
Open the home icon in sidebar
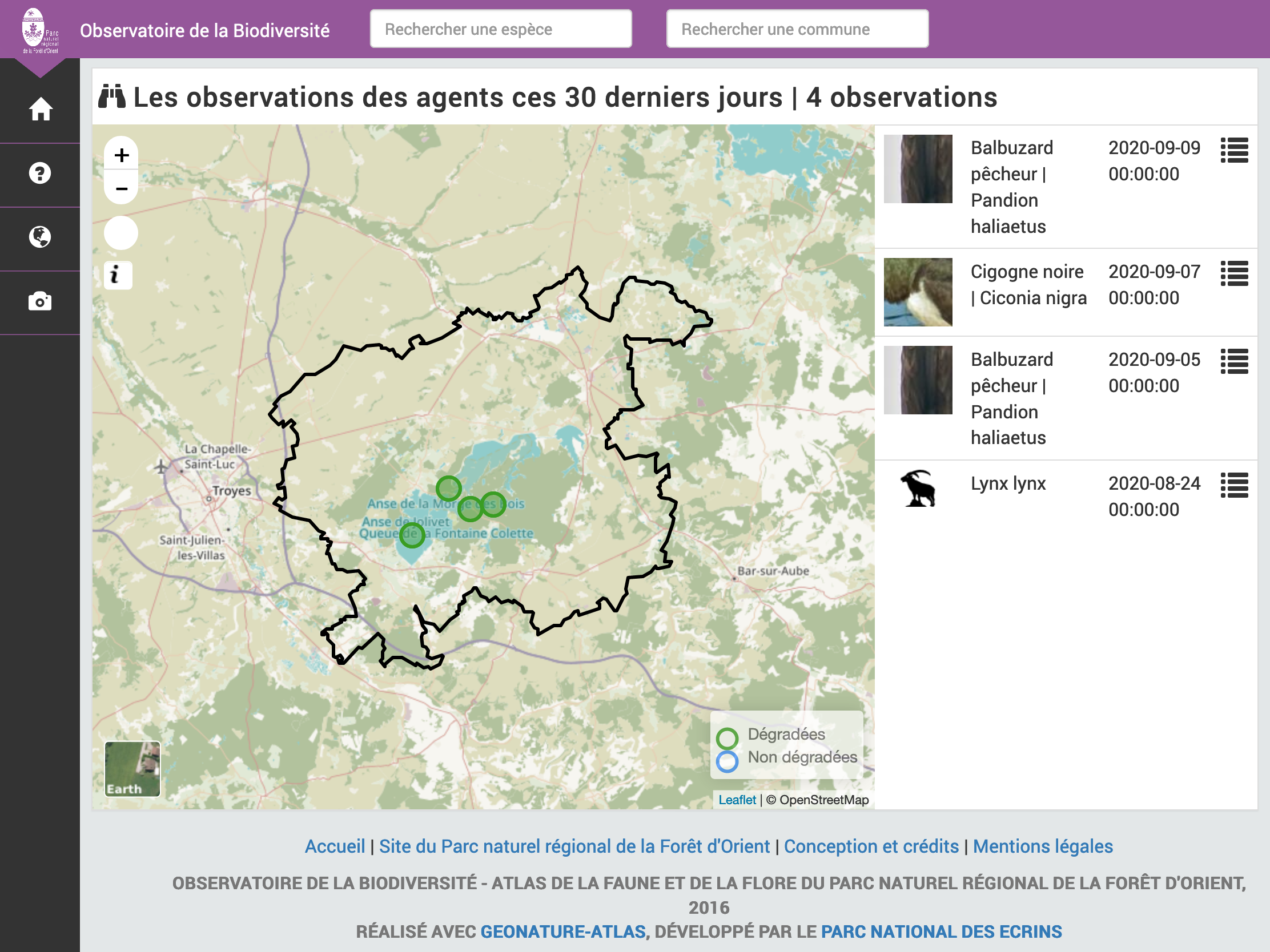[40, 109]
